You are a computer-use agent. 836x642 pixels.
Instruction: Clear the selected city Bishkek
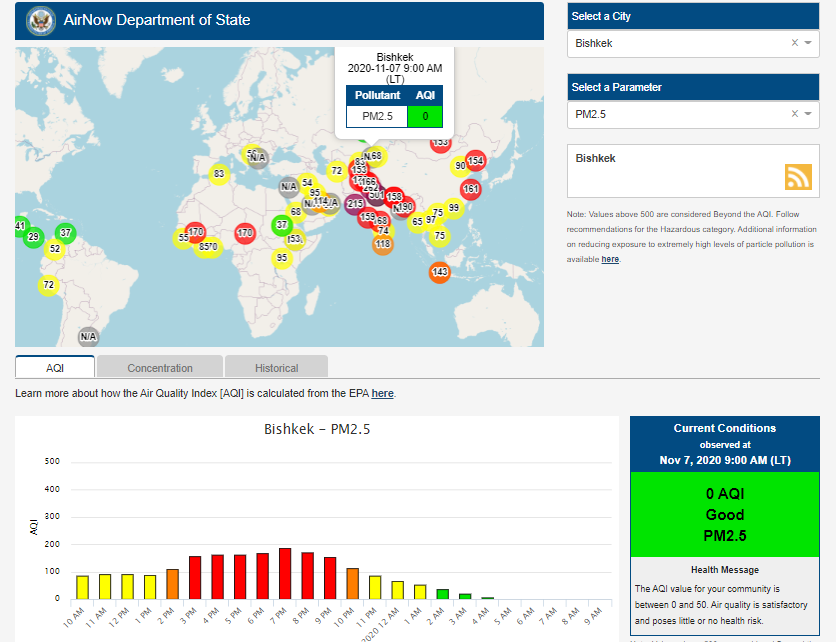coord(795,43)
